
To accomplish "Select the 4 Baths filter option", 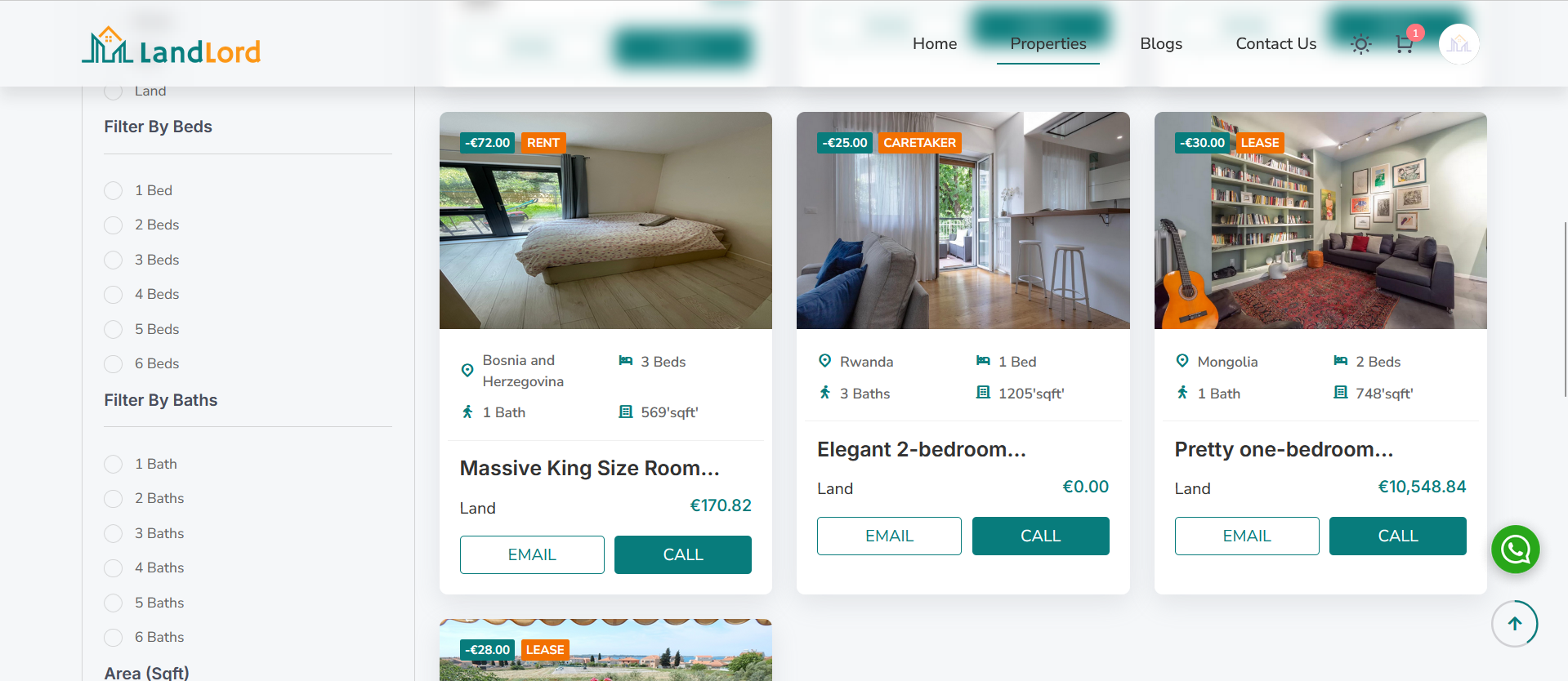I will click(x=114, y=567).
